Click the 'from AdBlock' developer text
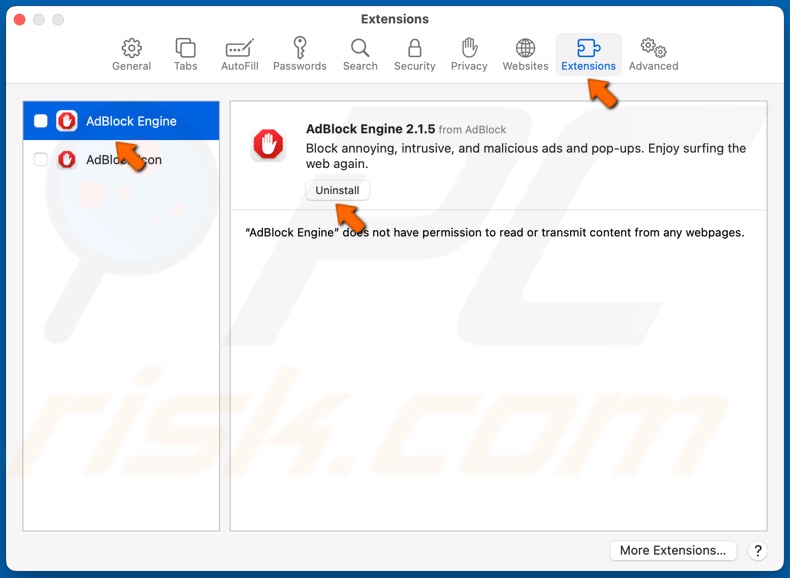 (472, 130)
